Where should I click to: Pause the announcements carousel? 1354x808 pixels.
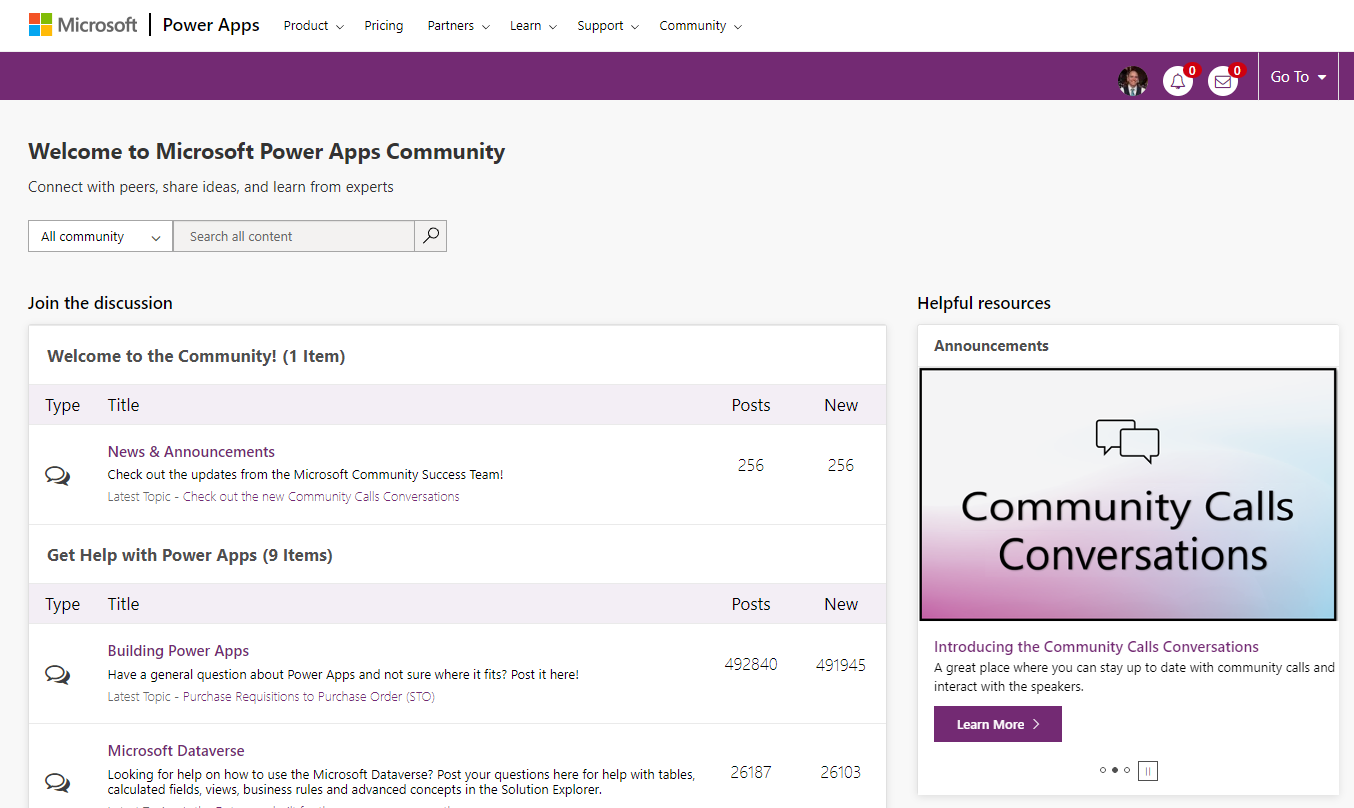point(1148,771)
